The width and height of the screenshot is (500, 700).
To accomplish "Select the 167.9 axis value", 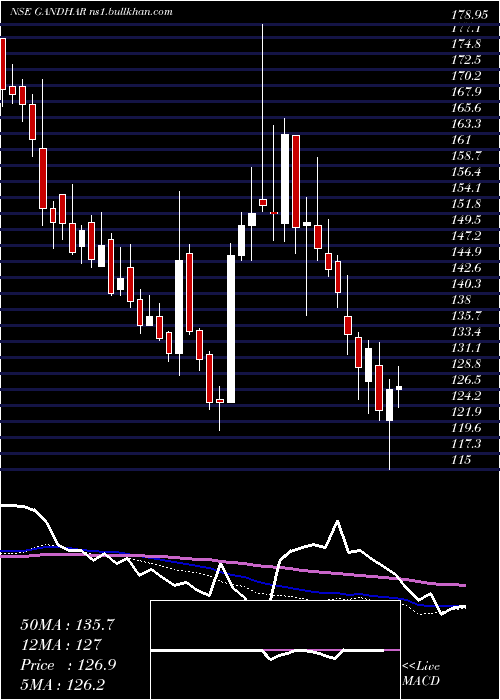I will tap(467, 92).
